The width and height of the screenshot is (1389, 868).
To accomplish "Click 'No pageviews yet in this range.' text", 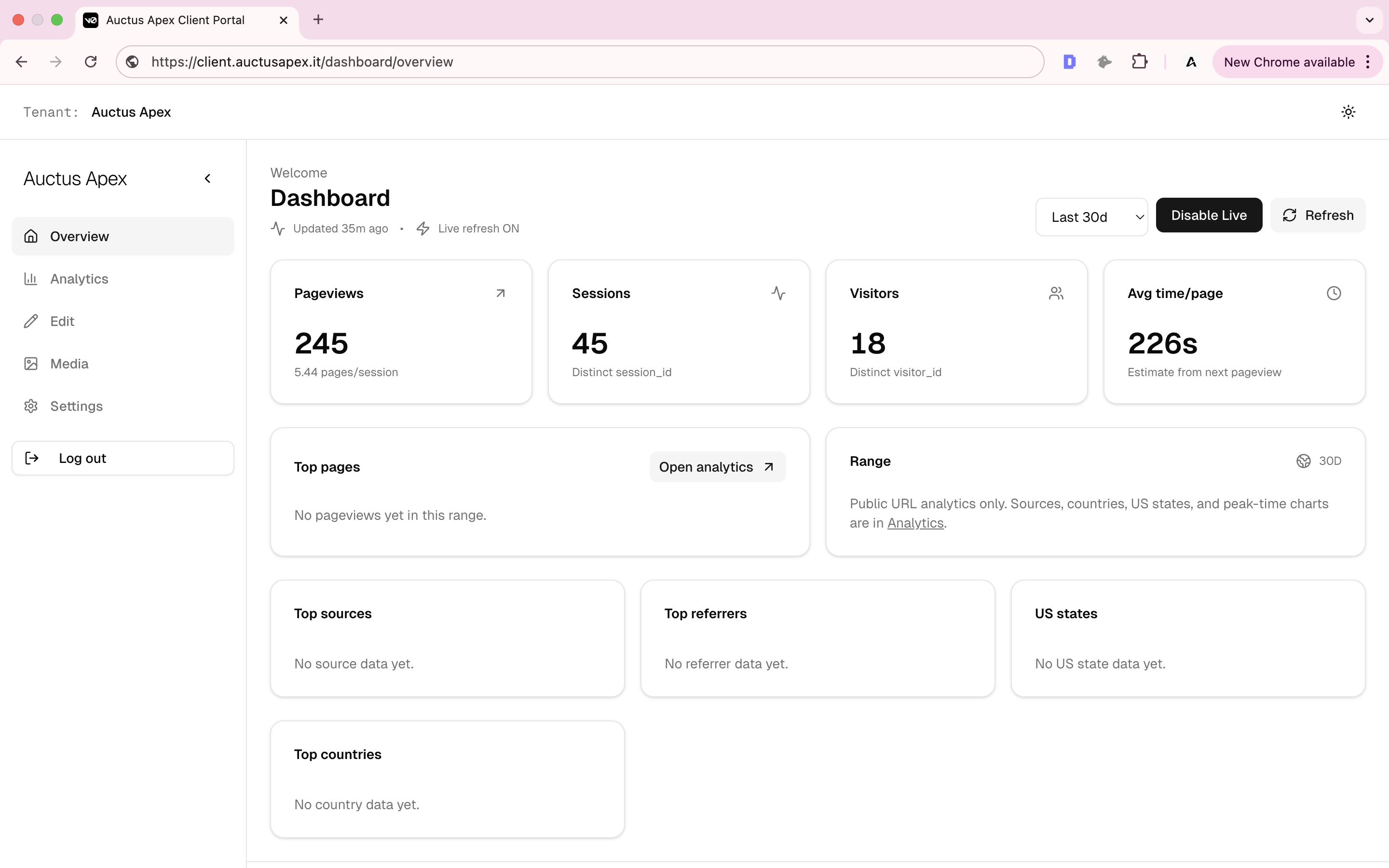I will [390, 515].
